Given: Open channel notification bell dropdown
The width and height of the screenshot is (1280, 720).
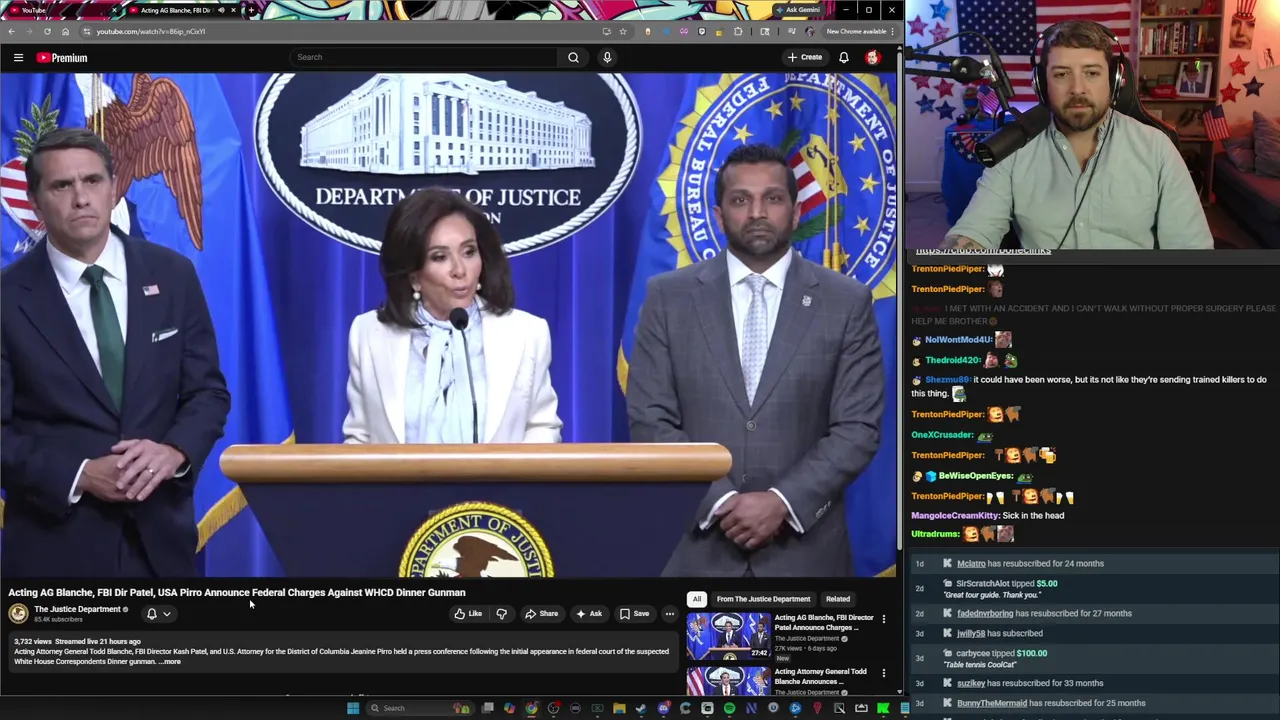Looking at the screenshot, I should tap(158, 614).
